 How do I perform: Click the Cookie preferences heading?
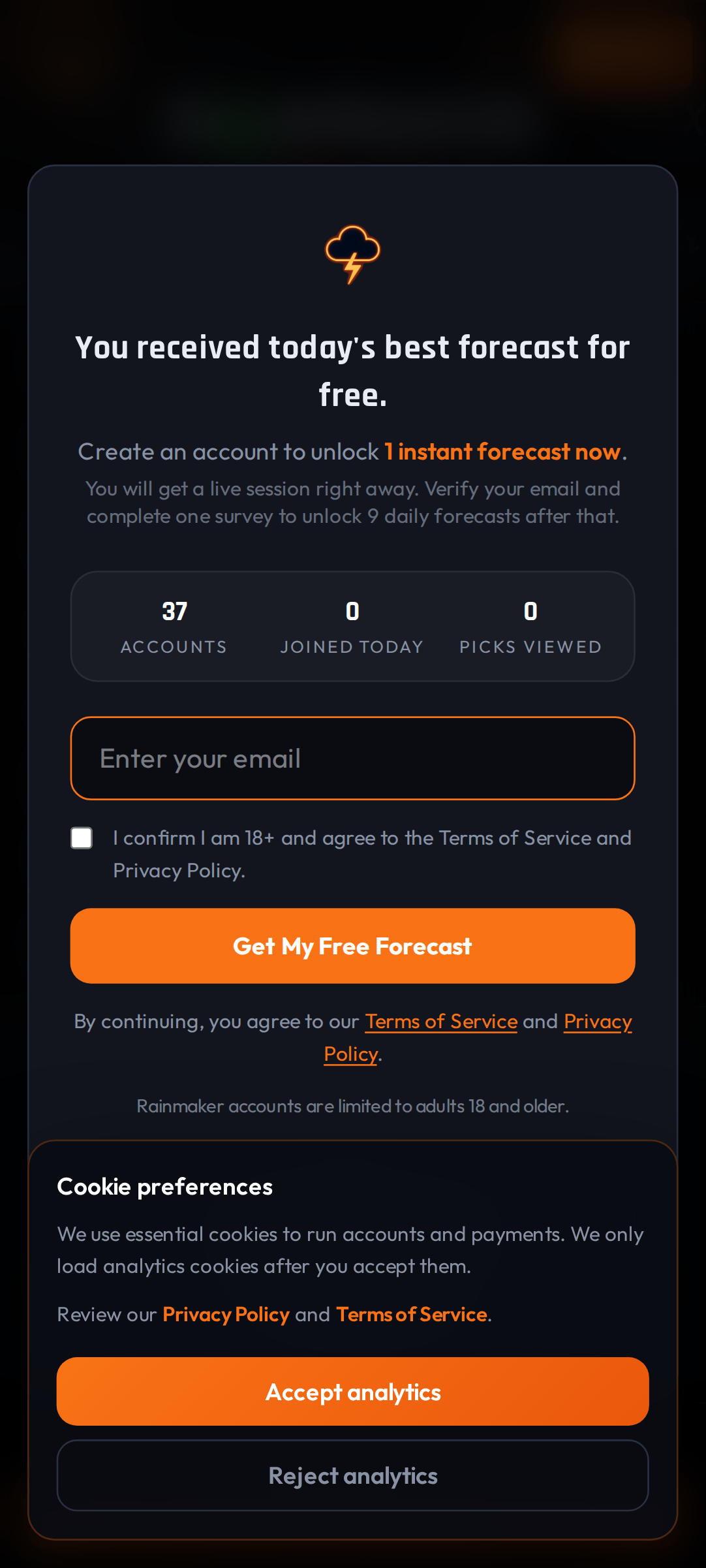(165, 1187)
